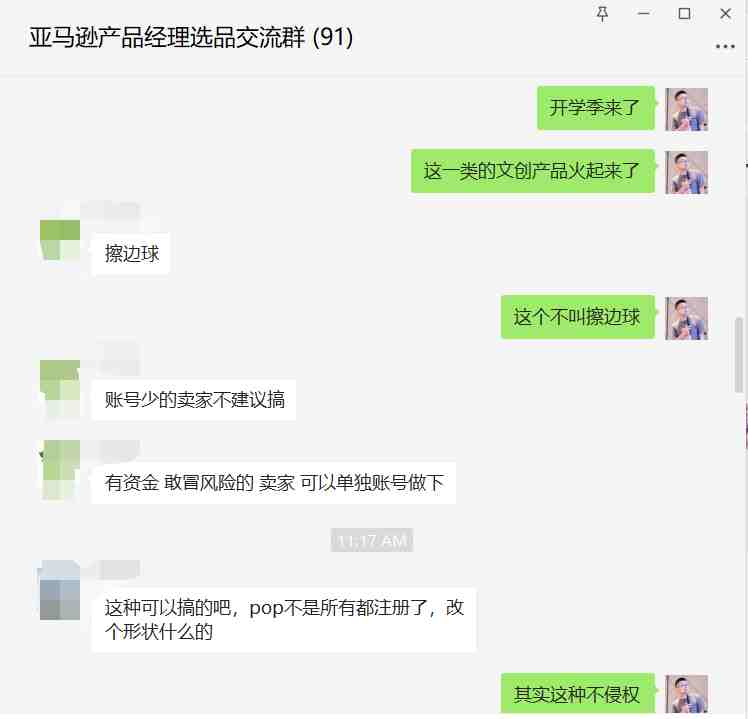Click sender avatar beside 开学季来了

pyautogui.click(x=686, y=109)
